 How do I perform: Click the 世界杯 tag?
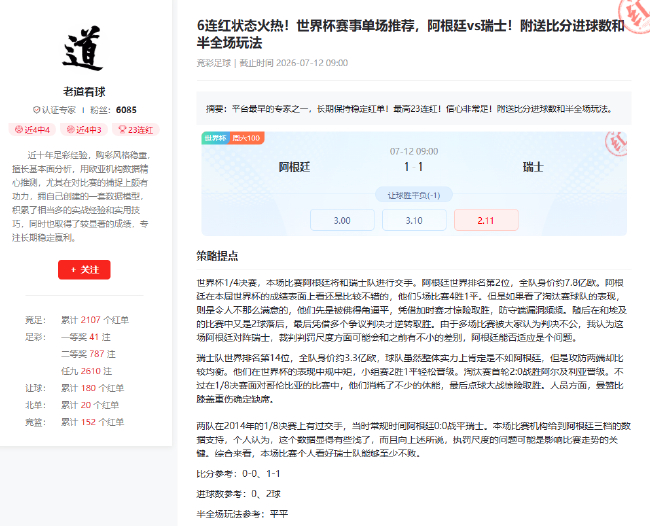pyautogui.click(x=215, y=138)
